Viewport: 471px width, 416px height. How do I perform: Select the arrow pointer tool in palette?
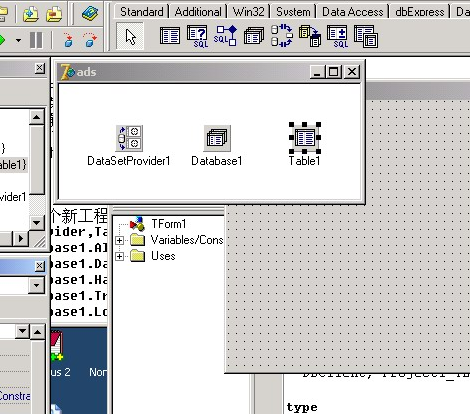[130, 36]
